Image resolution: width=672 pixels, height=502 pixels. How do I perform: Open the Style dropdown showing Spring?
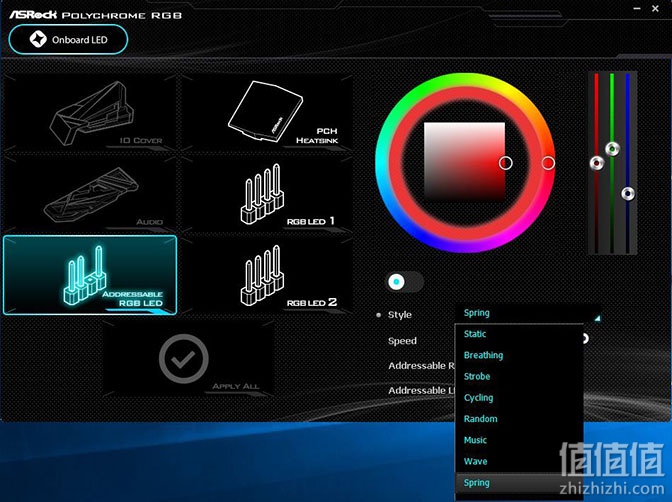tap(528, 314)
